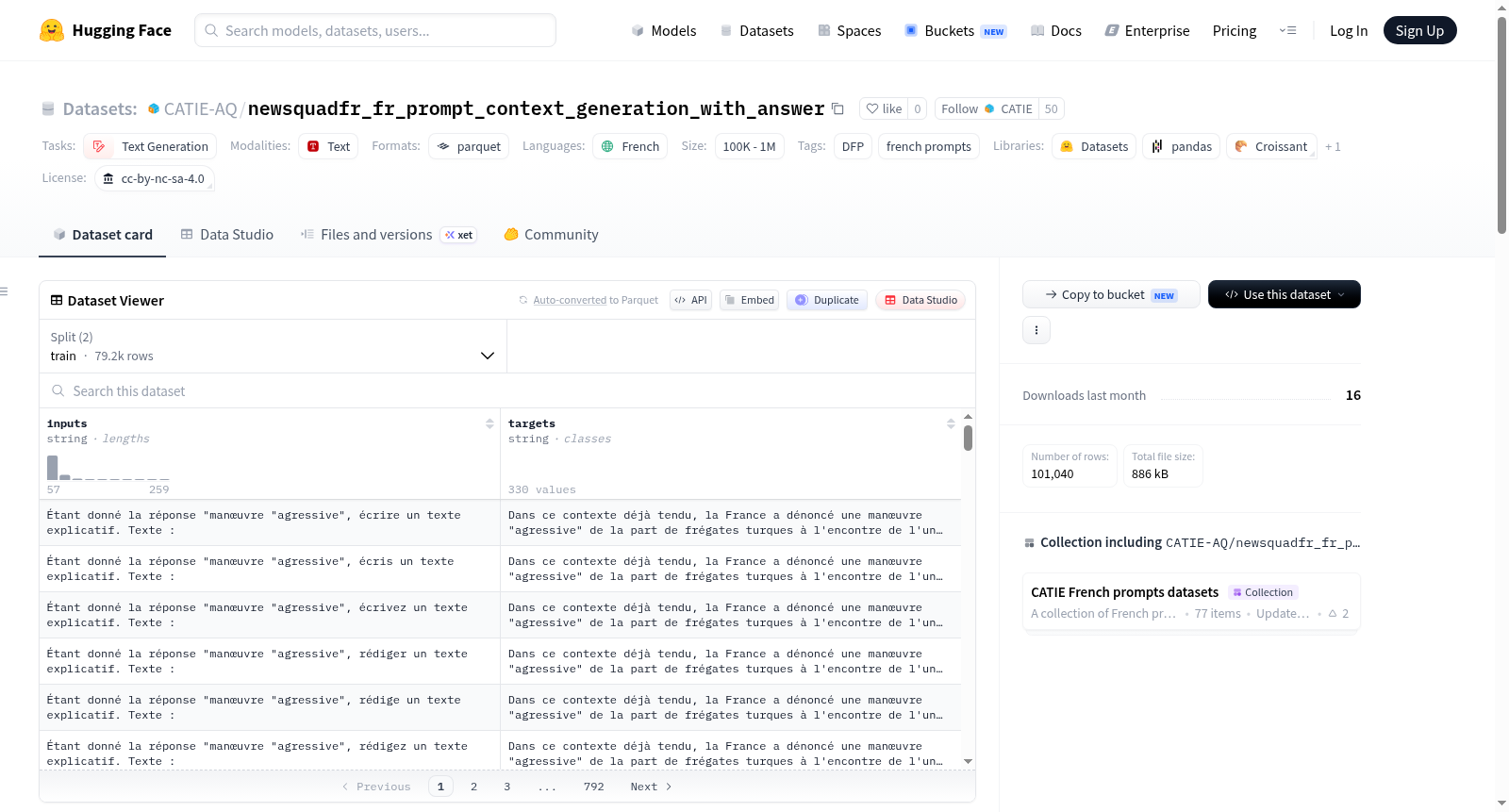Viewport: 1509px width, 812px height.
Task: Click the inputs lengths histogram bar
Action: point(53,468)
